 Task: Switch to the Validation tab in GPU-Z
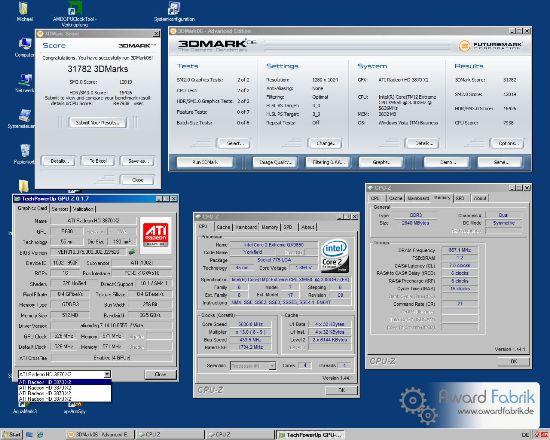click(x=83, y=209)
